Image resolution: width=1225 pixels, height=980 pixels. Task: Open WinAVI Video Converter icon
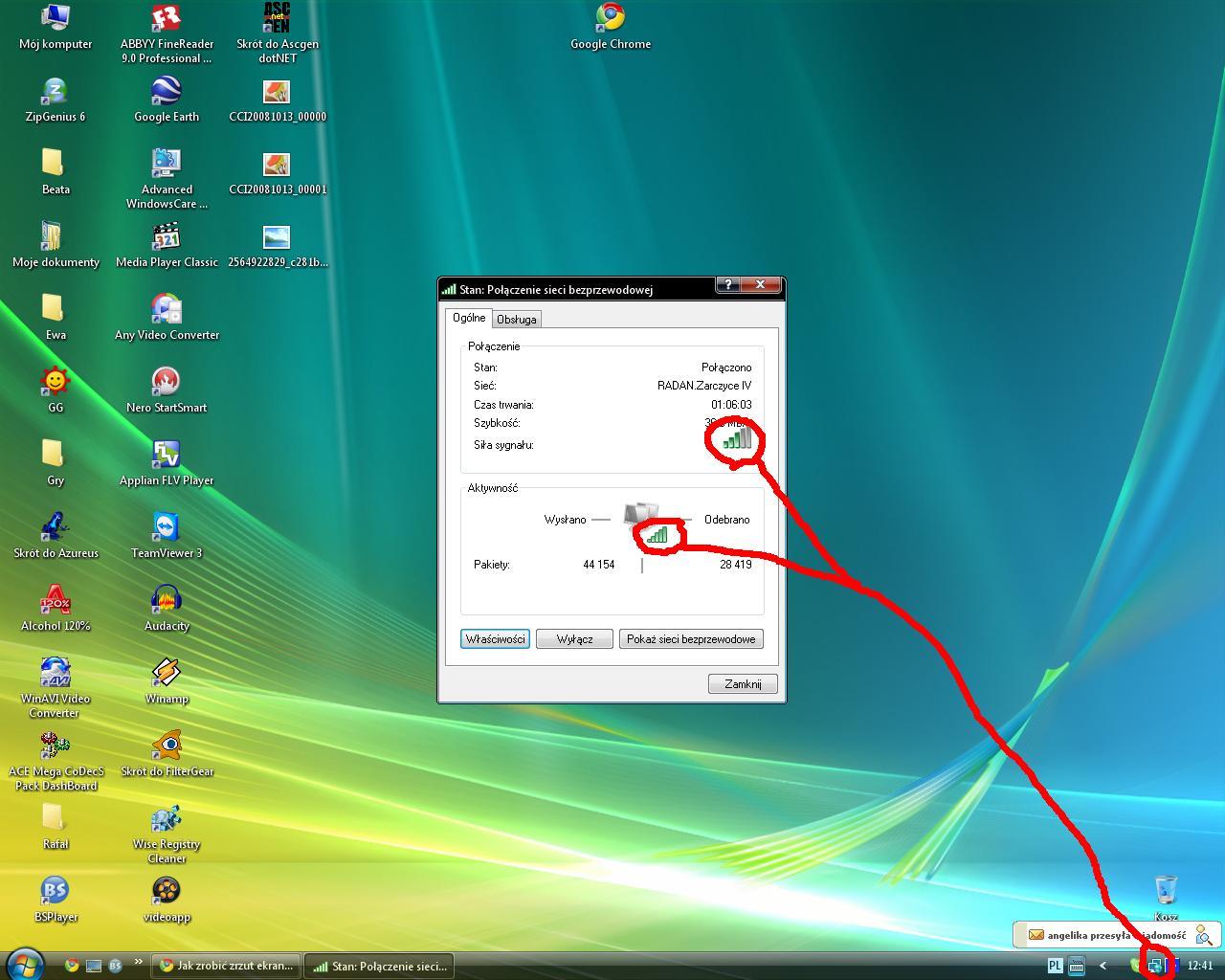point(56,687)
